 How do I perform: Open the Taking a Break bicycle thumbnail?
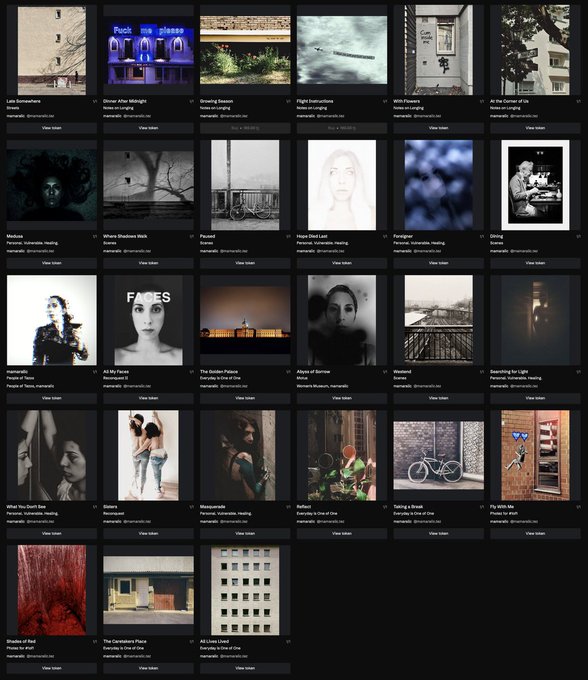pyautogui.click(x=438, y=455)
